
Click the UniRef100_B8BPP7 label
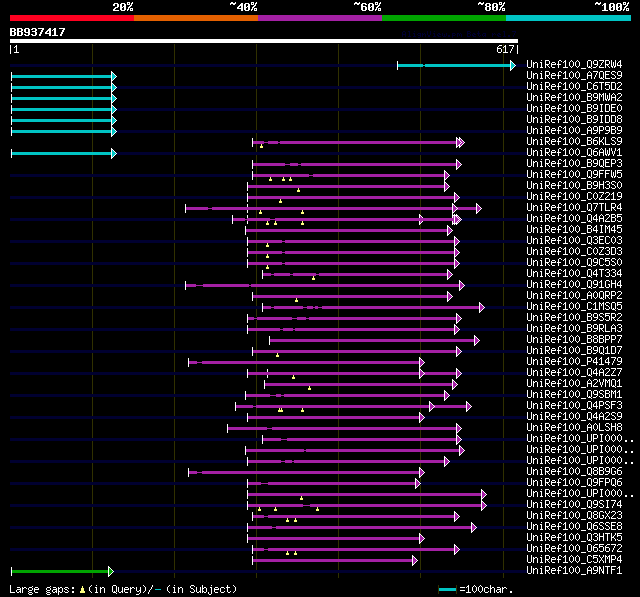tap(574, 340)
